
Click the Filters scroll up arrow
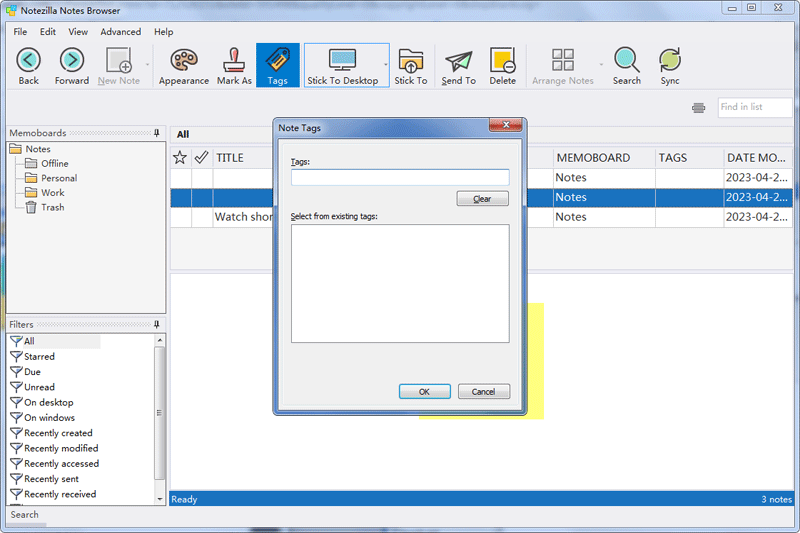[160, 340]
